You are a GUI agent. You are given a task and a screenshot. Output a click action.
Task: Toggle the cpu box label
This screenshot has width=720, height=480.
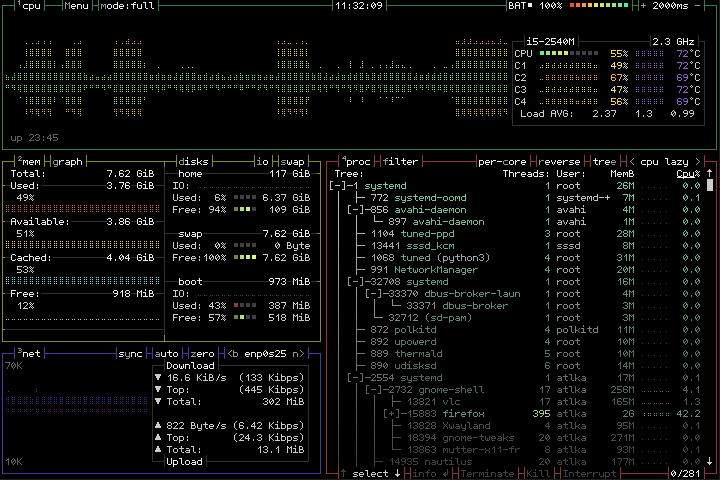[29, 6]
